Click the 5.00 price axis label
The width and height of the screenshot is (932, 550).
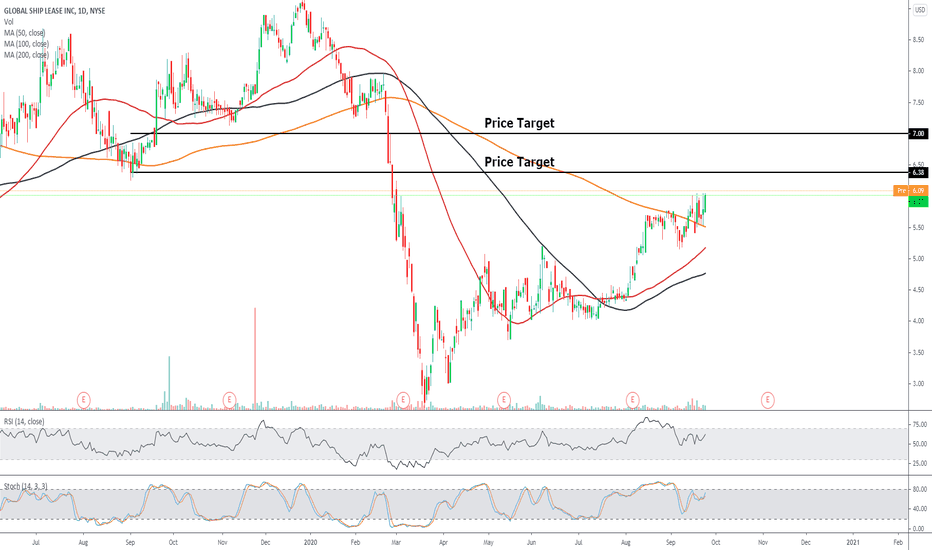pyautogui.click(x=918, y=259)
